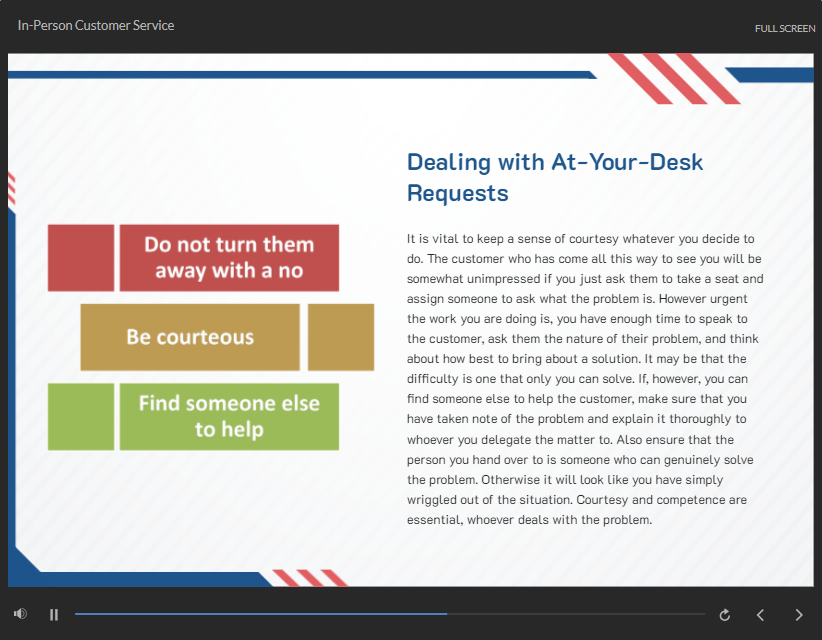Screen dimensions: 822x640
Task: Click the played blue part of the progress bar
Action: pyautogui.click(x=260, y=614)
